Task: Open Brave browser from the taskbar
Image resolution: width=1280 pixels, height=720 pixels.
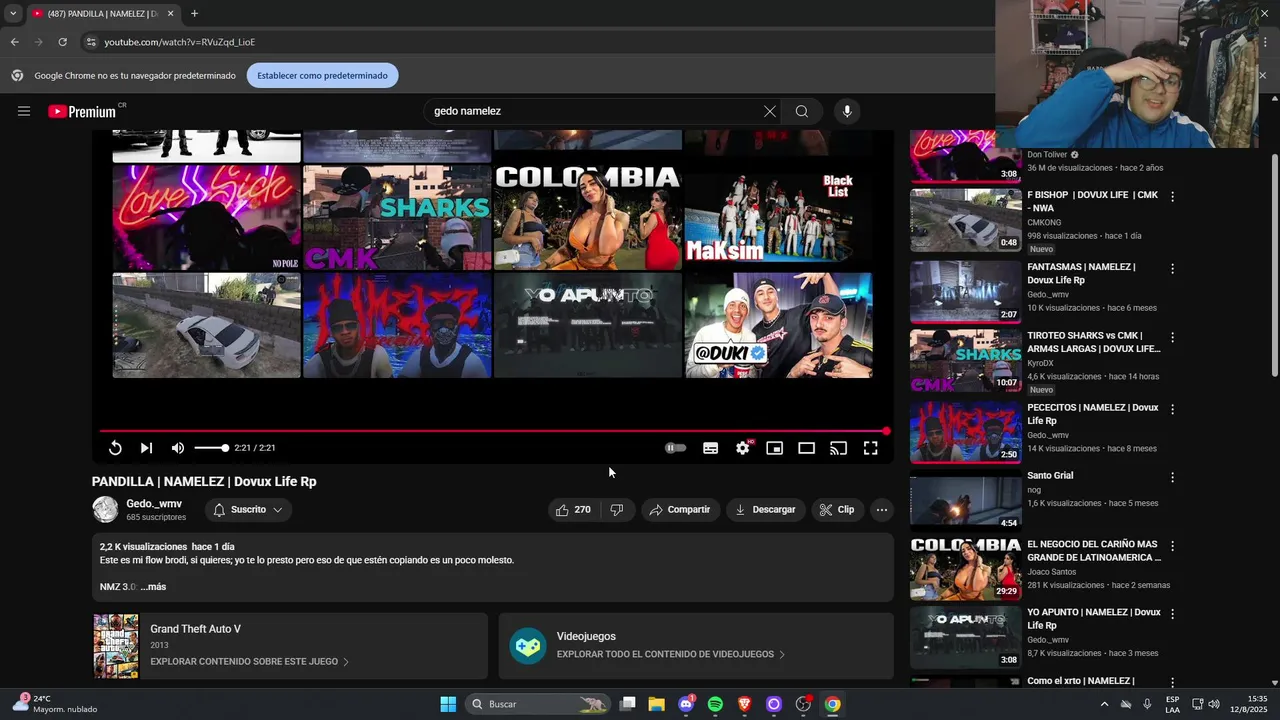Action: click(x=744, y=704)
